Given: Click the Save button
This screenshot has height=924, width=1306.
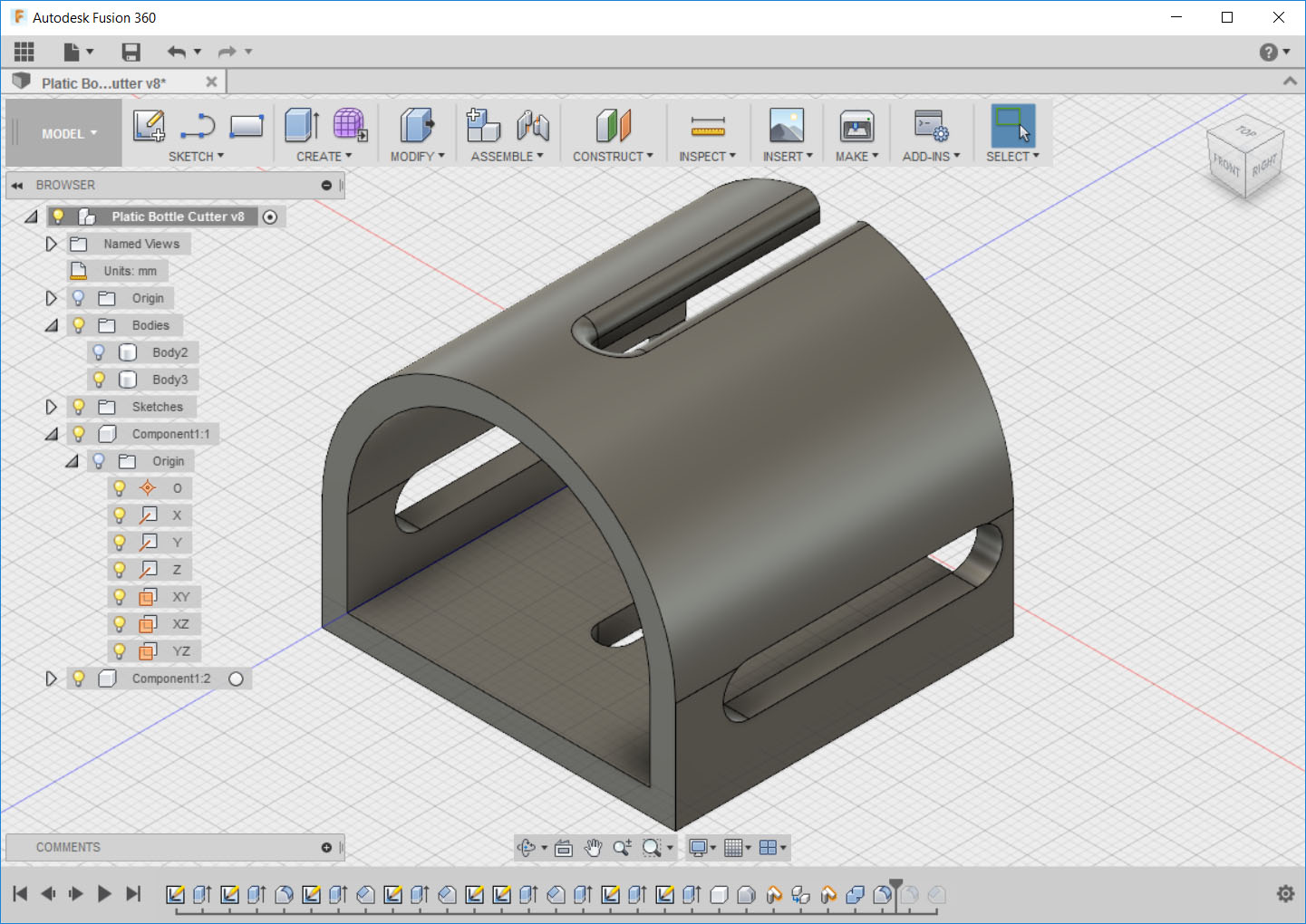Looking at the screenshot, I should (131, 52).
